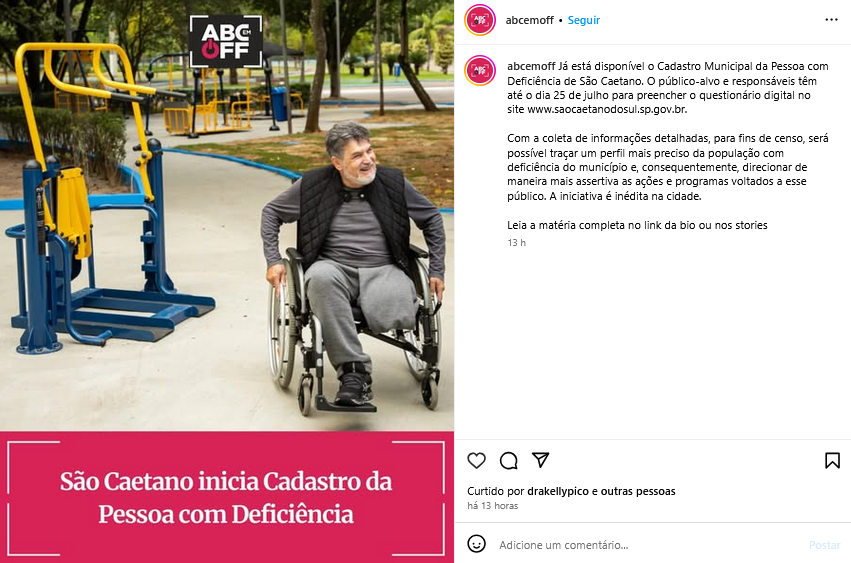Click the abcemoff profile avatar in the header
This screenshot has width=851, height=563.
click(480, 20)
